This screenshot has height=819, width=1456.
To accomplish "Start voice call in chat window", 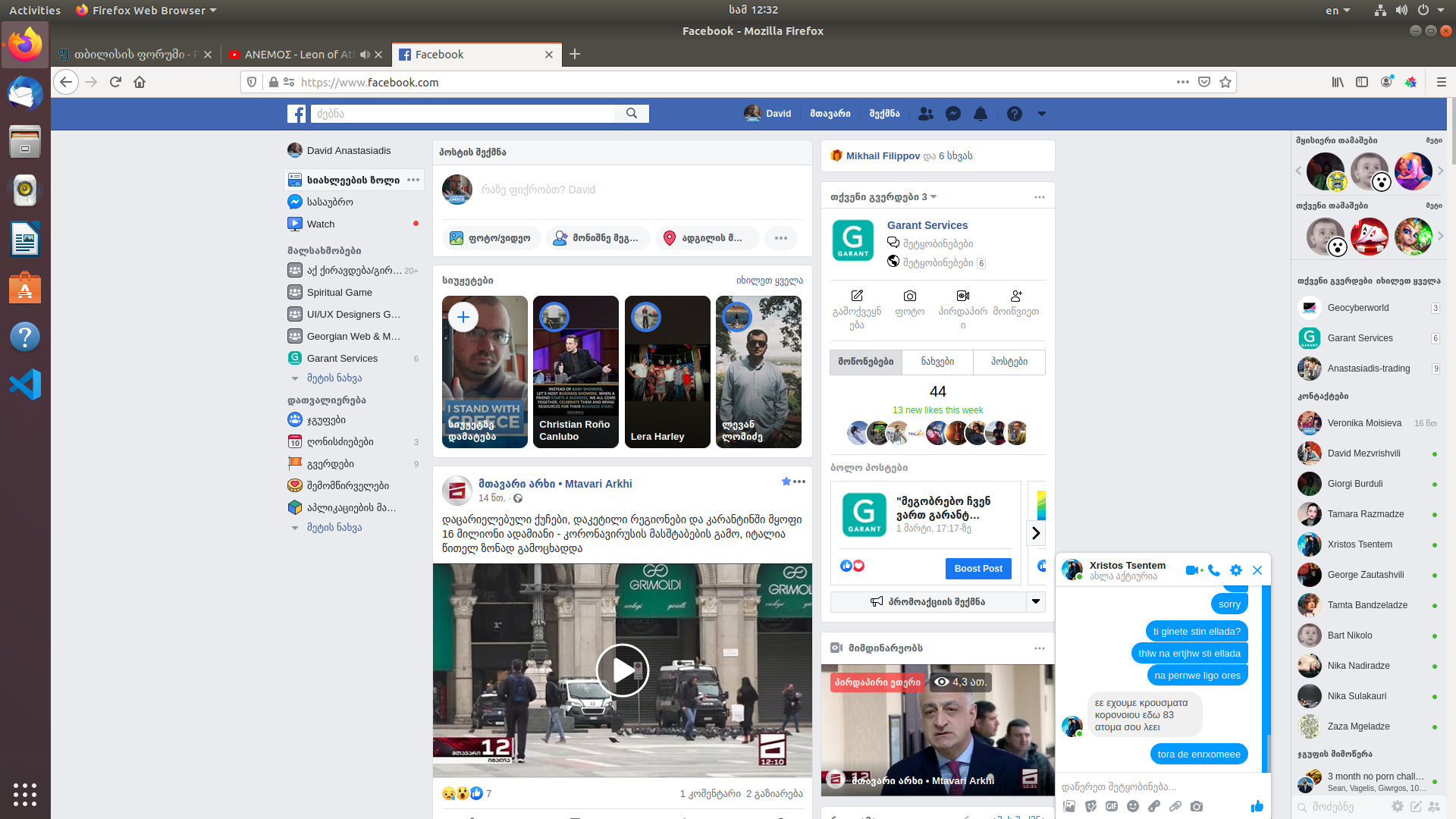I will tap(1214, 570).
